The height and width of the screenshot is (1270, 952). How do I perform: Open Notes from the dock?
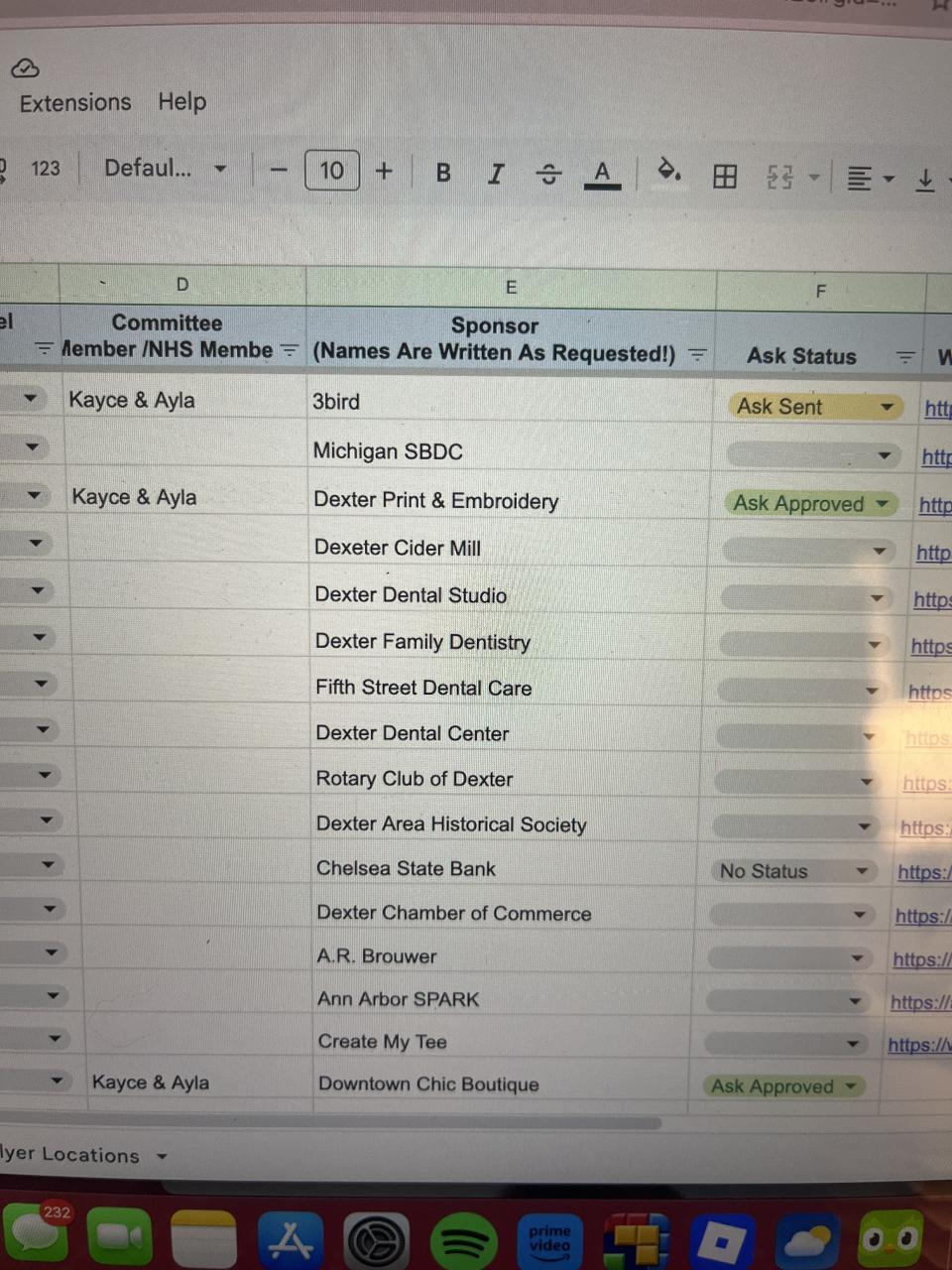[203, 1240]
